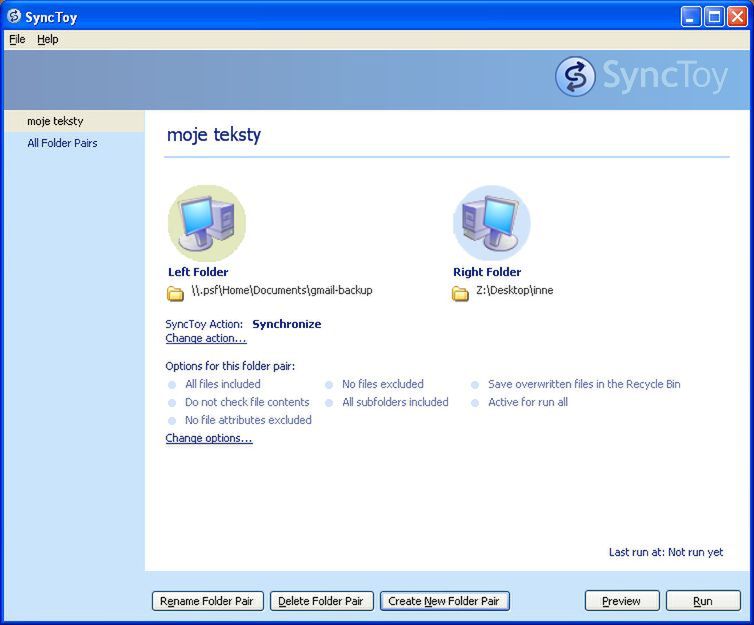Click the 'Last run at: Not run yet' status
The width and height of the screenshot is (754, 625).
pyautogui.click(x=666, y=552)
